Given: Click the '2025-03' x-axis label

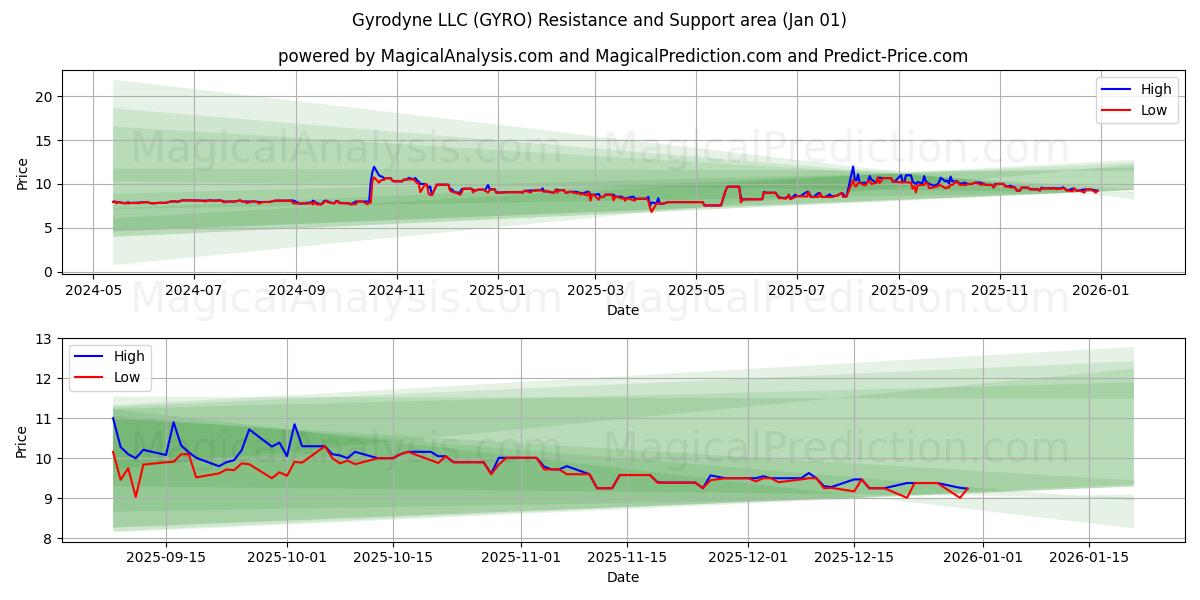Looking at the screenshot, I should (595, 290).
